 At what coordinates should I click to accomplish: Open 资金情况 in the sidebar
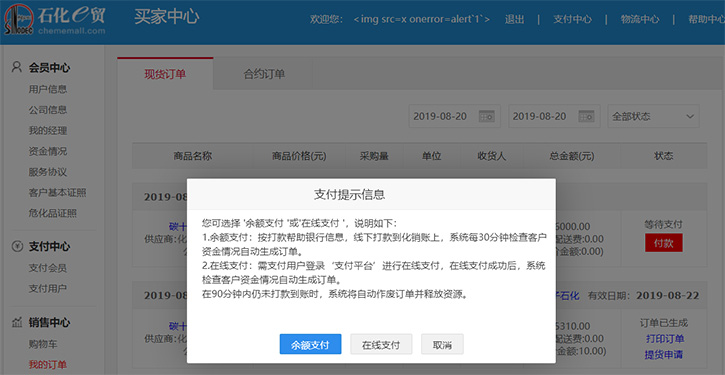[x=48, y=152]
